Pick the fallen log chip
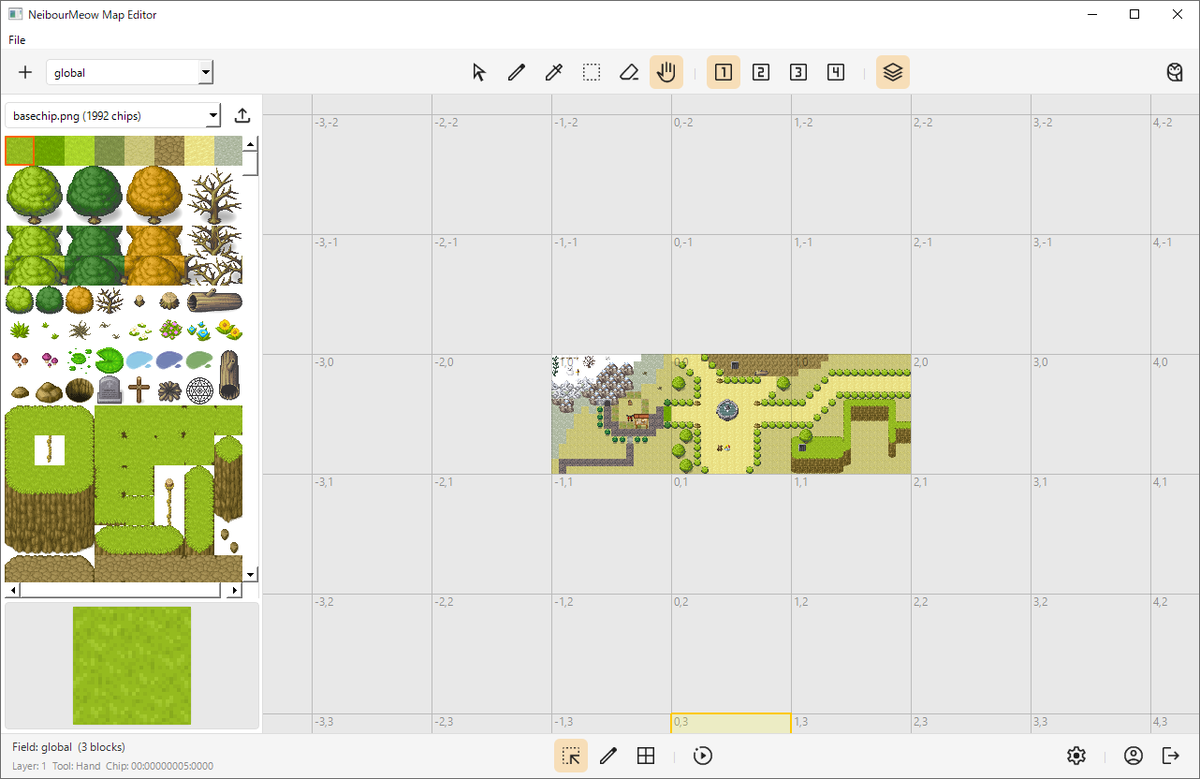 point(214,301)
